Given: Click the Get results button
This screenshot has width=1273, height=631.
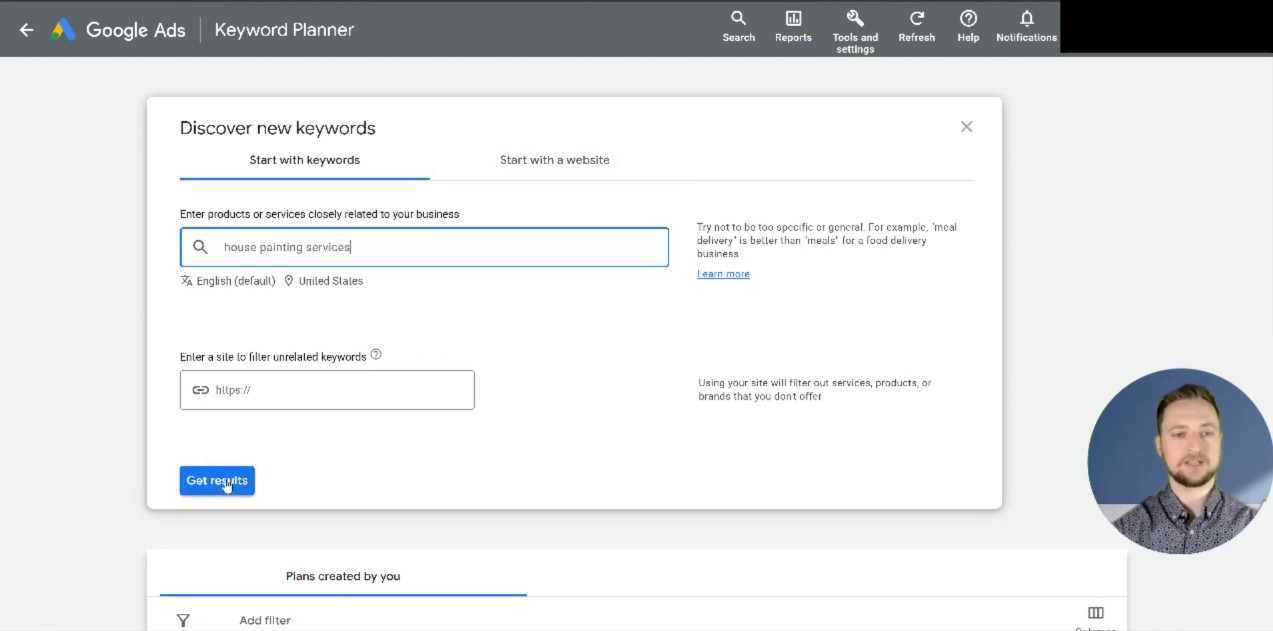Looking at the screenshot, I should click(x=217, y=481).
